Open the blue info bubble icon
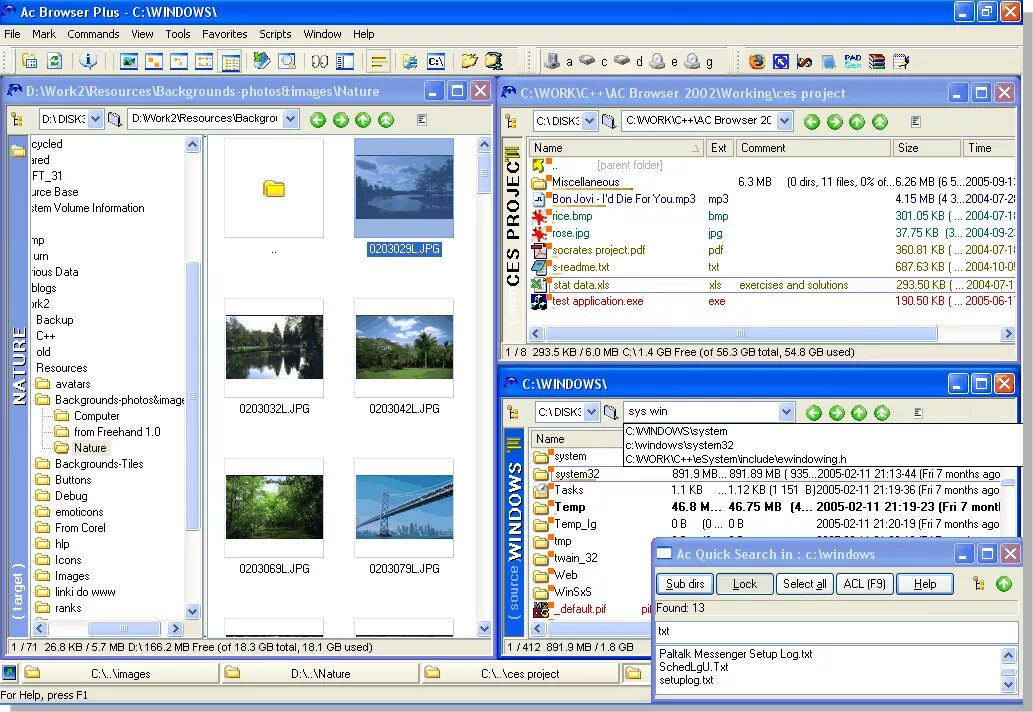The image size is (1033, 712). (88, 61)
